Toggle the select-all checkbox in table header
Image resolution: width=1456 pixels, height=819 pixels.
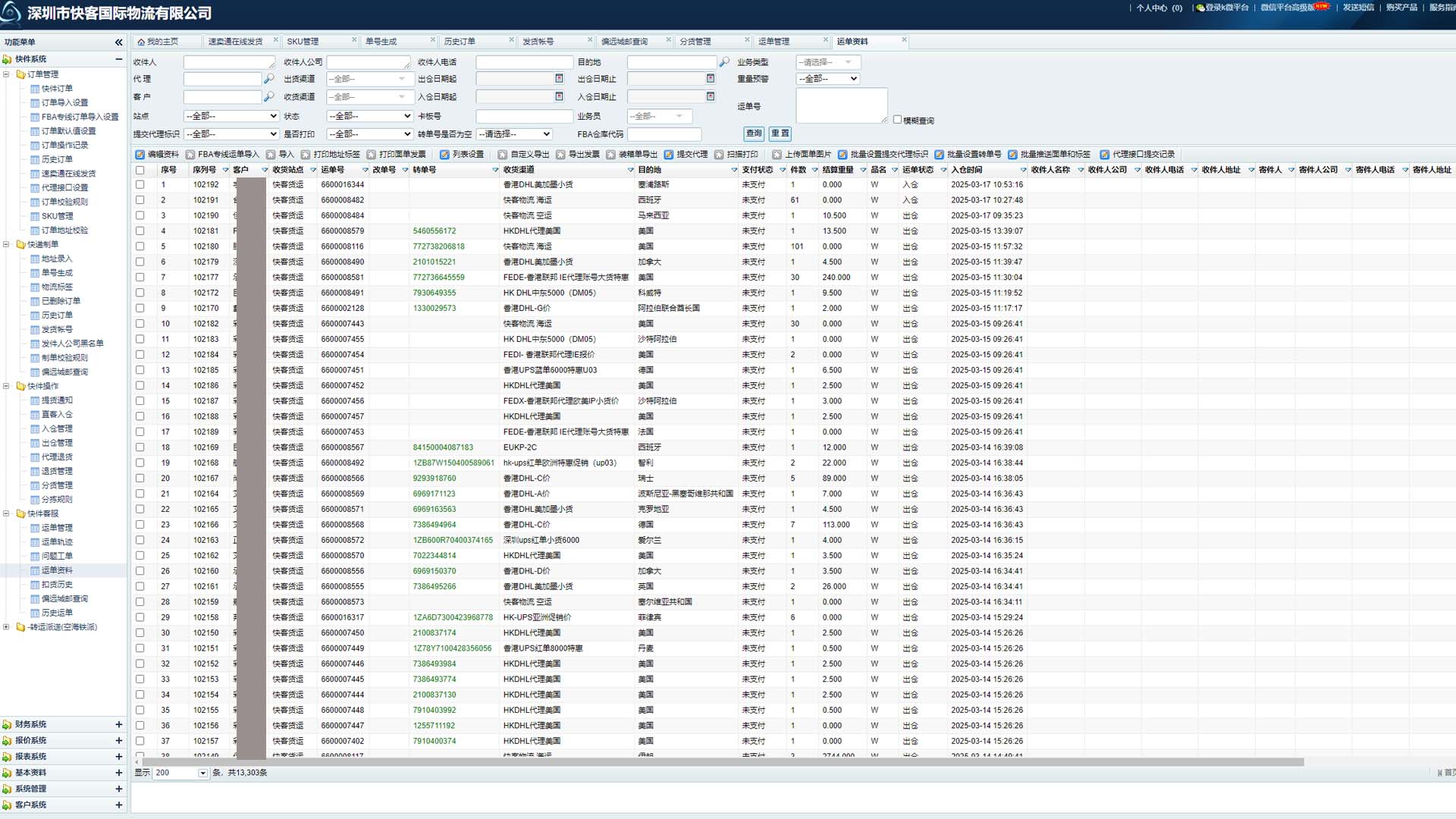click(140, 170)
